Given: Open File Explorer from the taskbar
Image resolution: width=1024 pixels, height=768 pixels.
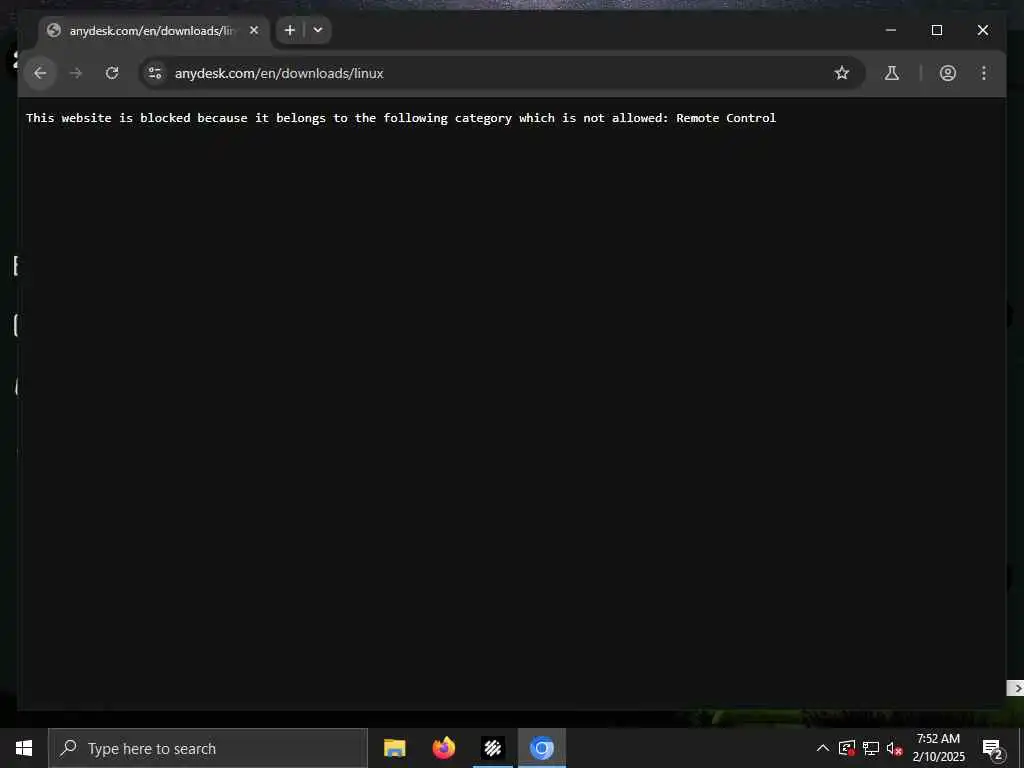Looking at the screenshot, I should pyautogui.click(x=394, y=748).
